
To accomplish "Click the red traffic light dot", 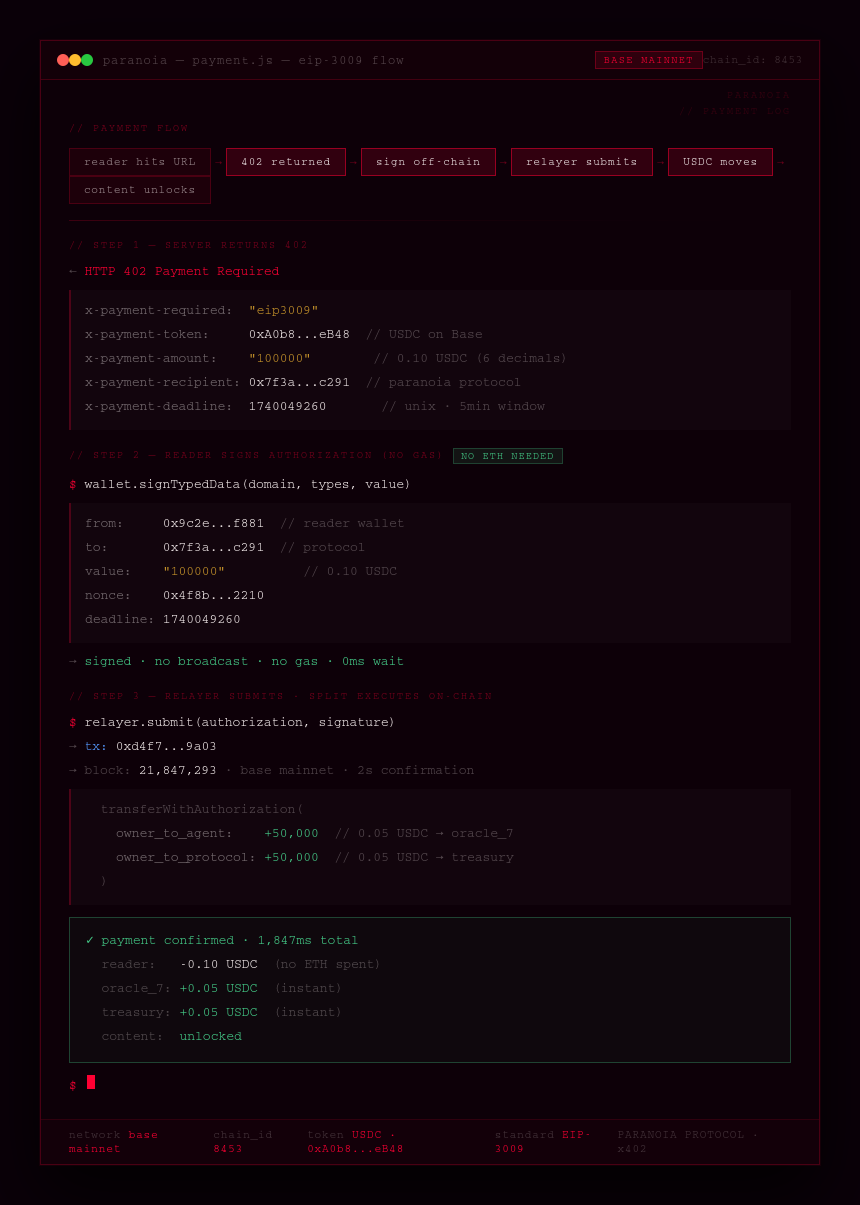I will click(x=61, y=59).
